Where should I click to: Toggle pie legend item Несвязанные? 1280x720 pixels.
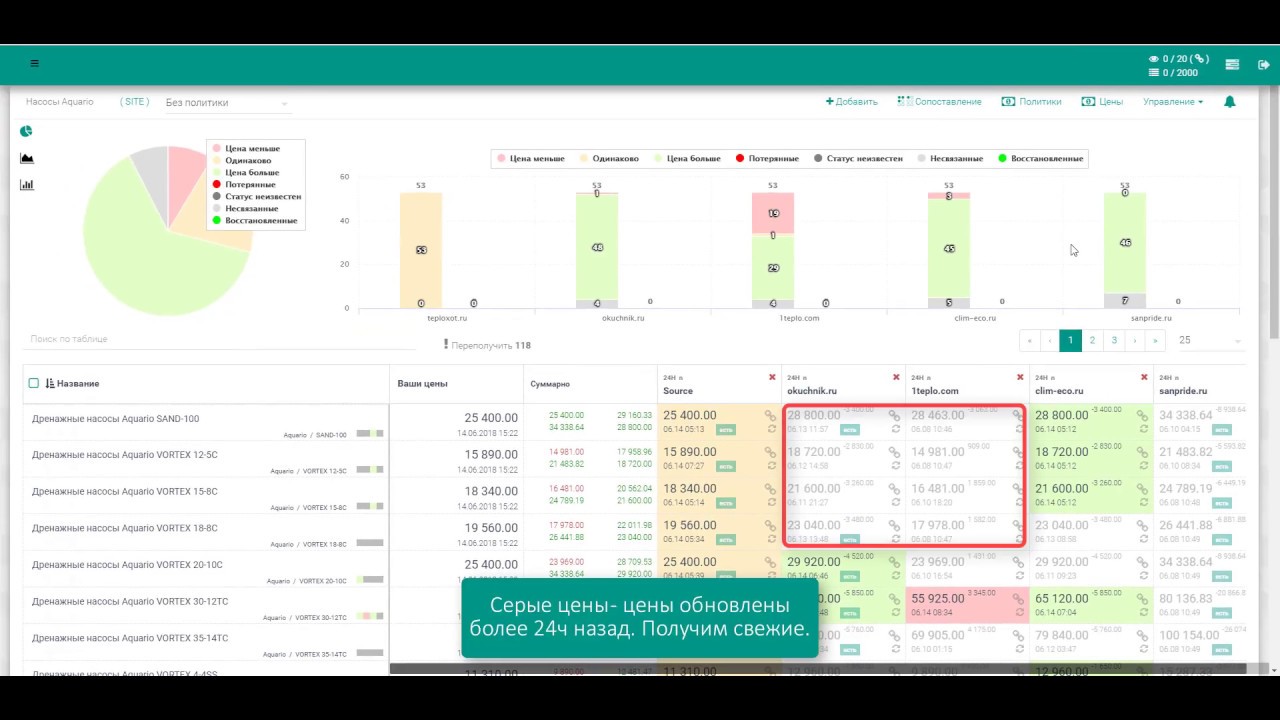click(243, 208)
